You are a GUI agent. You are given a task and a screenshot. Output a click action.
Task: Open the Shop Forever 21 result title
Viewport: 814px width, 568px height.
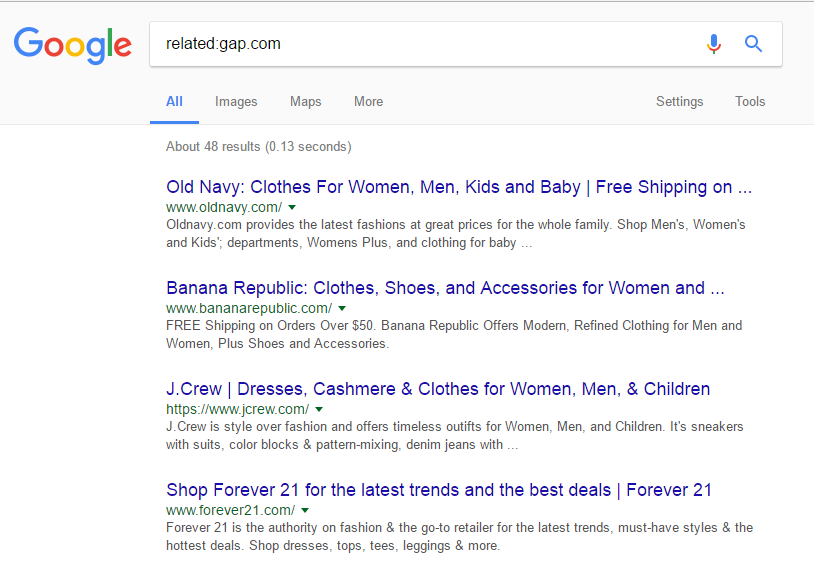[x=438, y=490]
